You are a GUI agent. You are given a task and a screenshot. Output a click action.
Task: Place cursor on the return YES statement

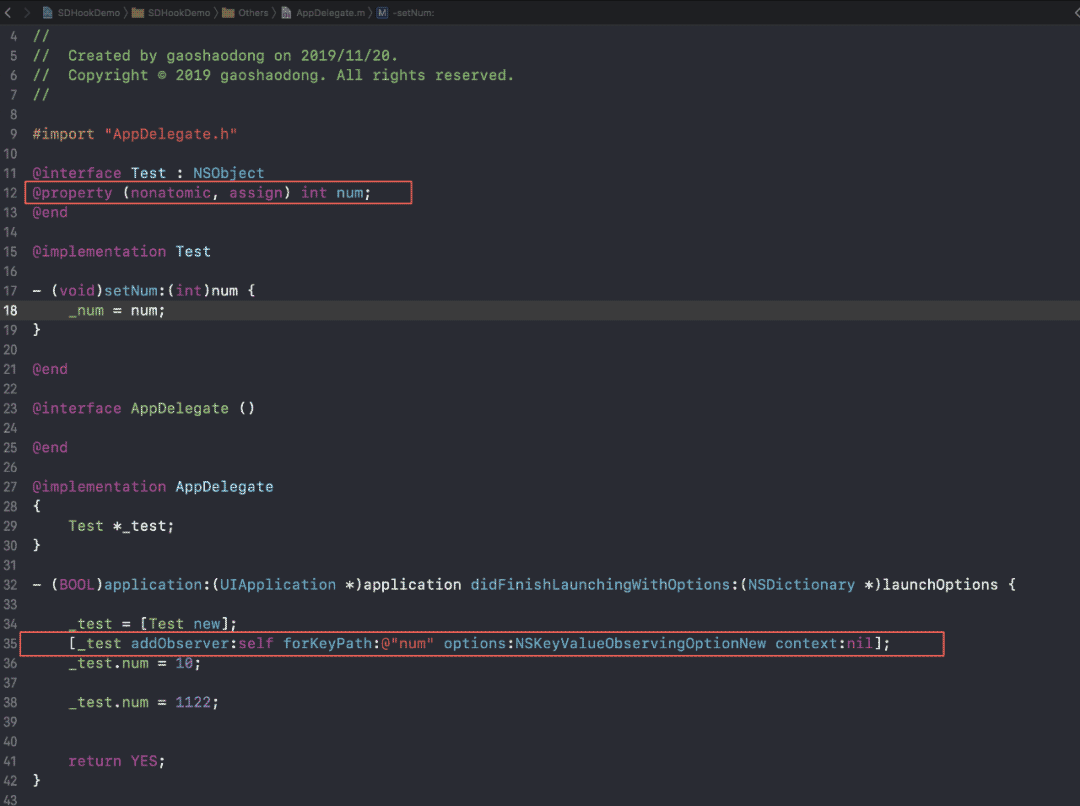(x=116, y=761)
